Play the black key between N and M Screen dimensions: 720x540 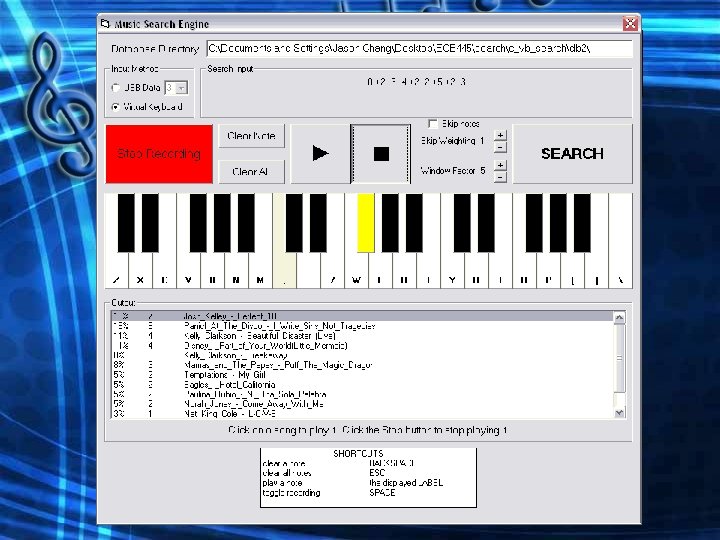pos(246,223)
